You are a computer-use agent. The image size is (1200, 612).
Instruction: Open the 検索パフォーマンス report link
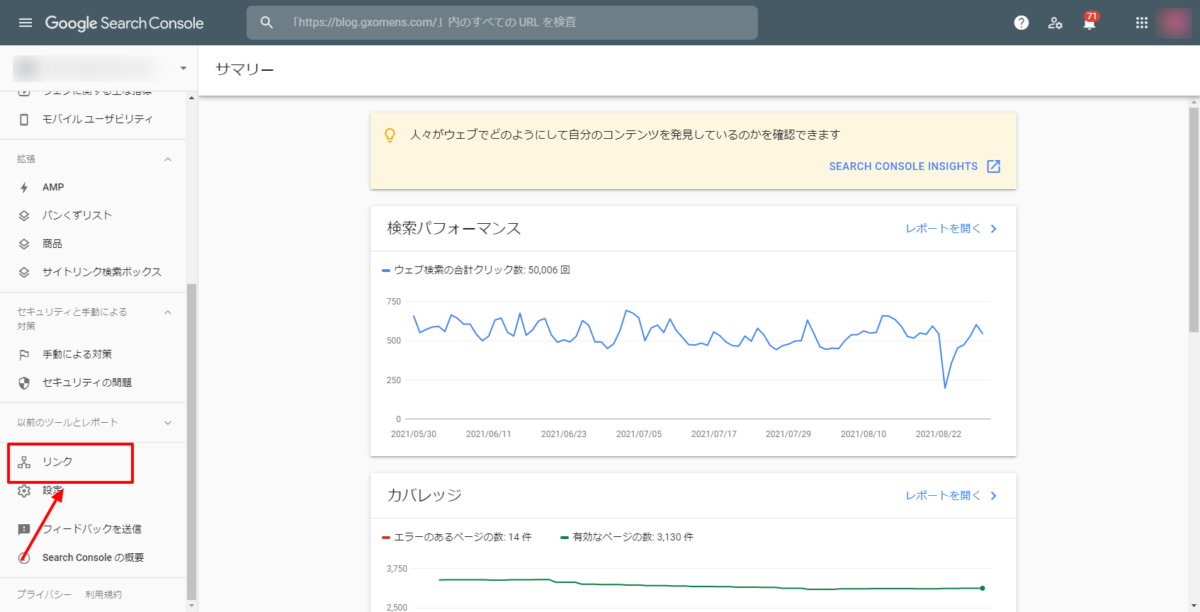[x=951, y=228]
